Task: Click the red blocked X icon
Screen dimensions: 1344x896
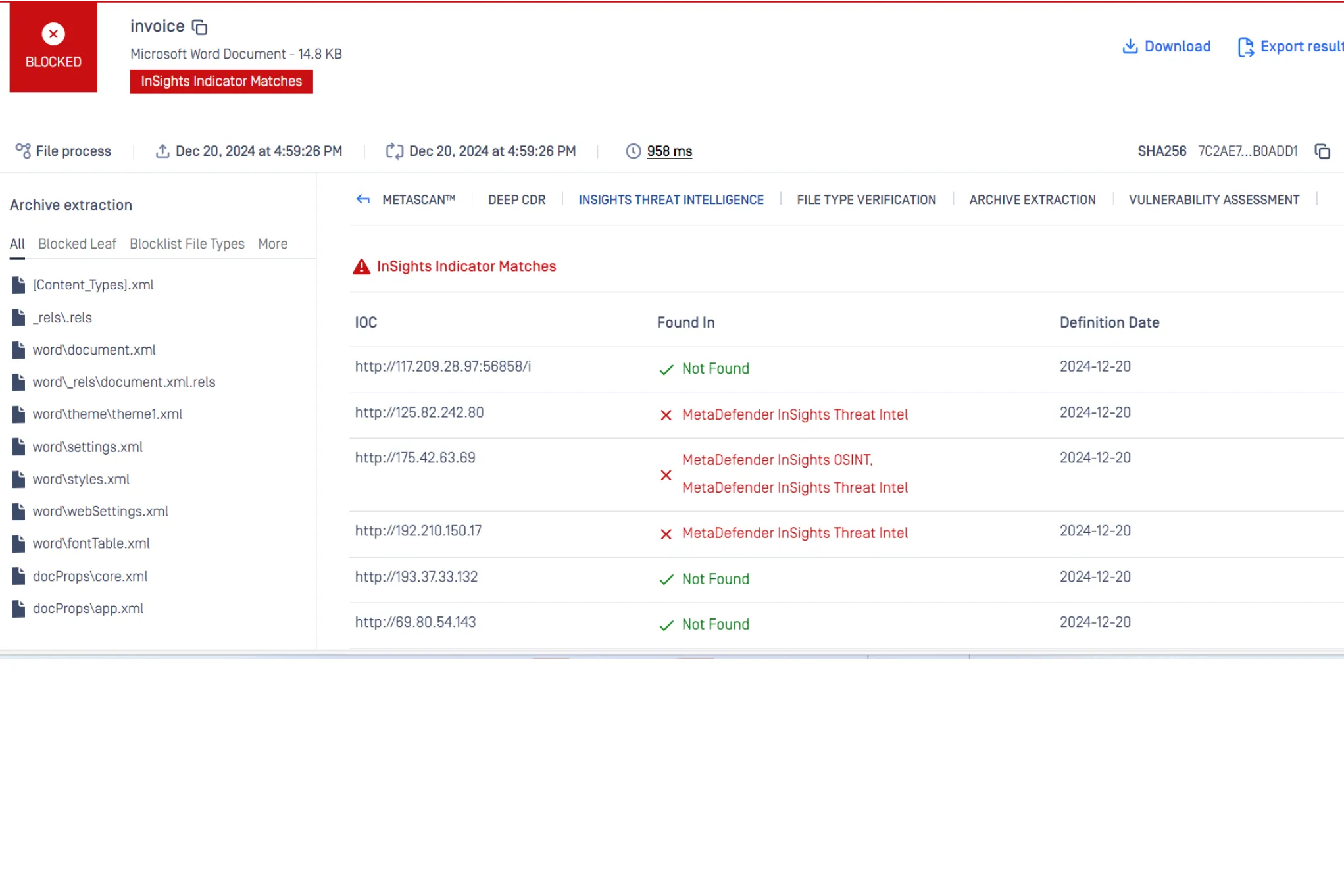Action: pos(53,34)
